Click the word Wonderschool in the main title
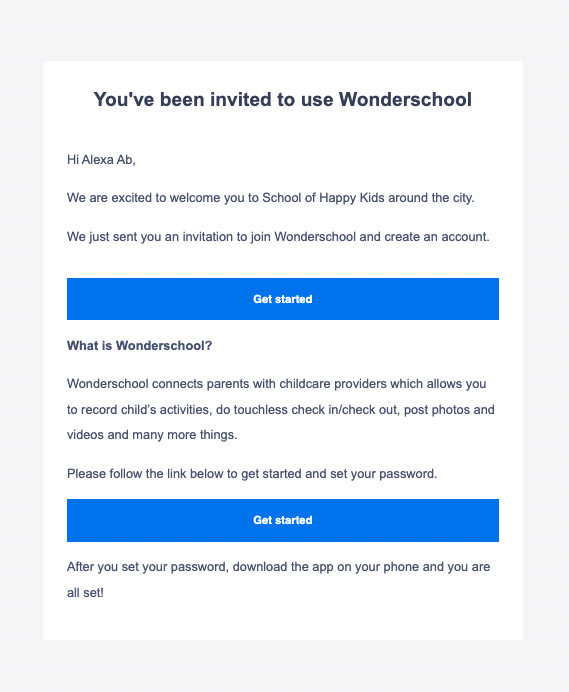The width and height of the screenshot is (569, 692). pyautogui.click(x=405, y=99)
